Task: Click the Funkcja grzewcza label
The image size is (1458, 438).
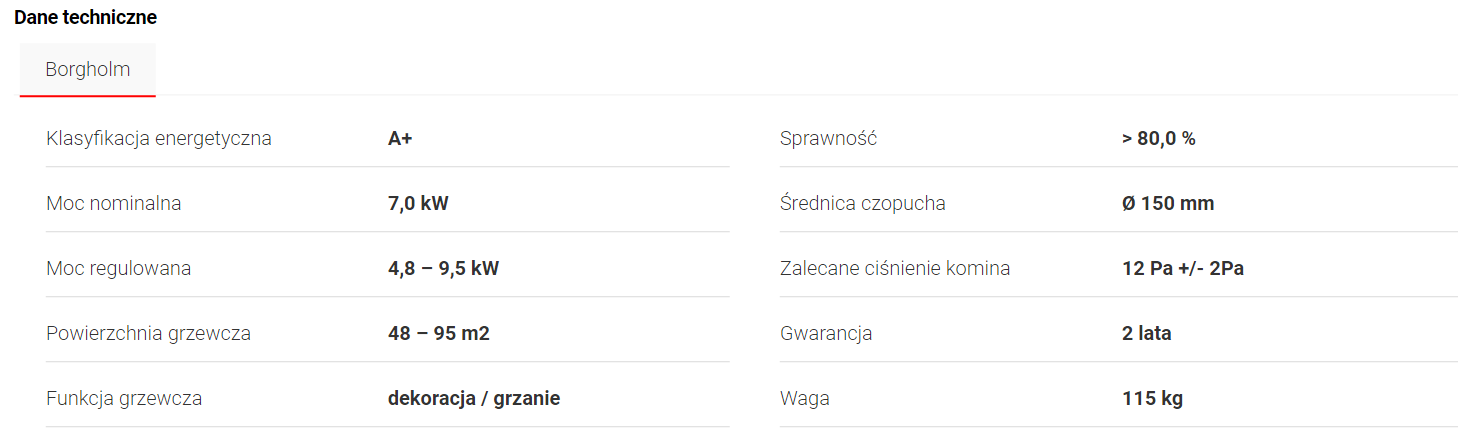Action: click(124, 398)
